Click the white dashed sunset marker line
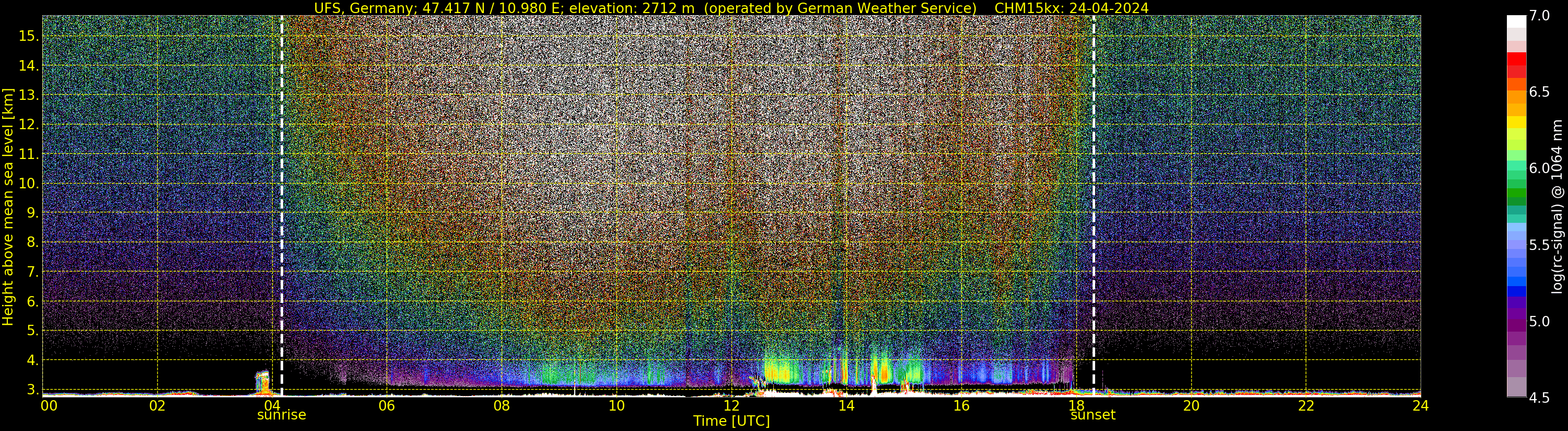This screenshot has width=1568, height=431. (1094, 206)
